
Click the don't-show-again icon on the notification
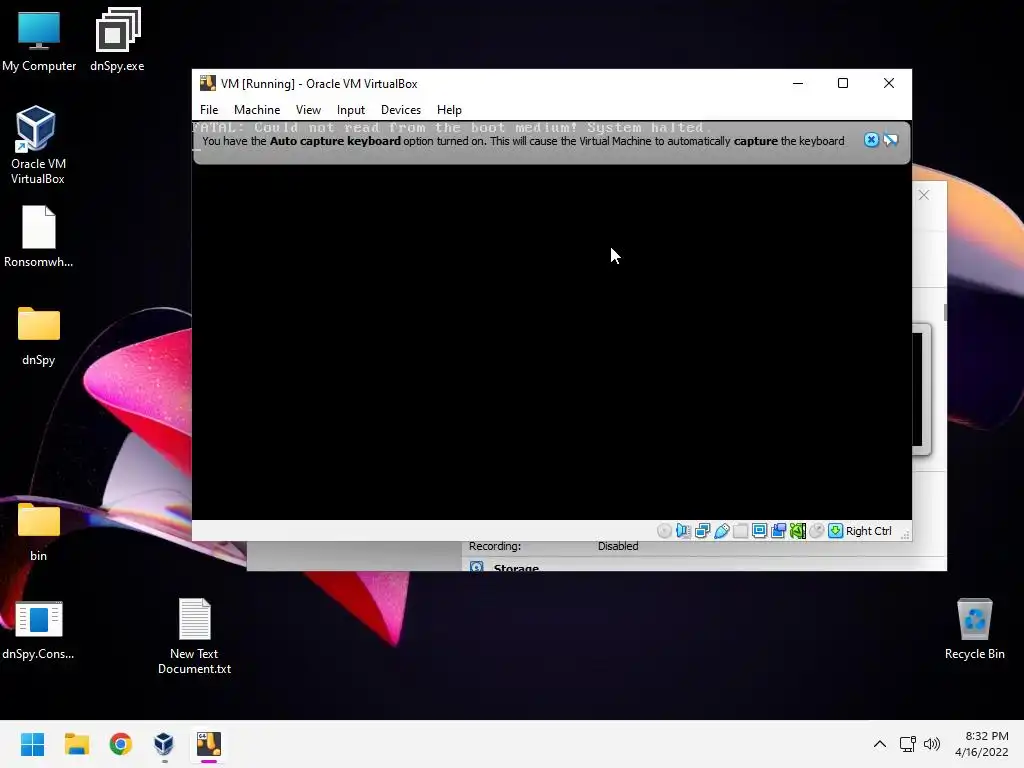point(891,140)
